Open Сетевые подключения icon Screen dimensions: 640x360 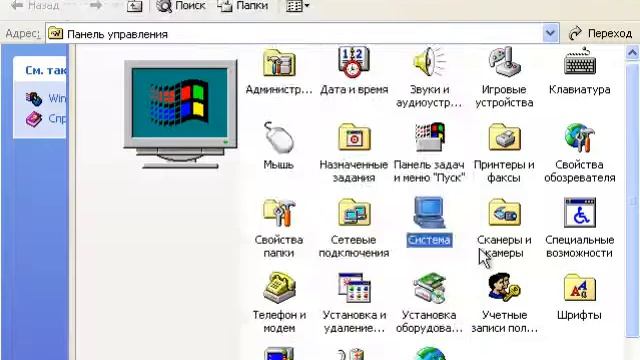pyautogui.click(x=354, y=213)
